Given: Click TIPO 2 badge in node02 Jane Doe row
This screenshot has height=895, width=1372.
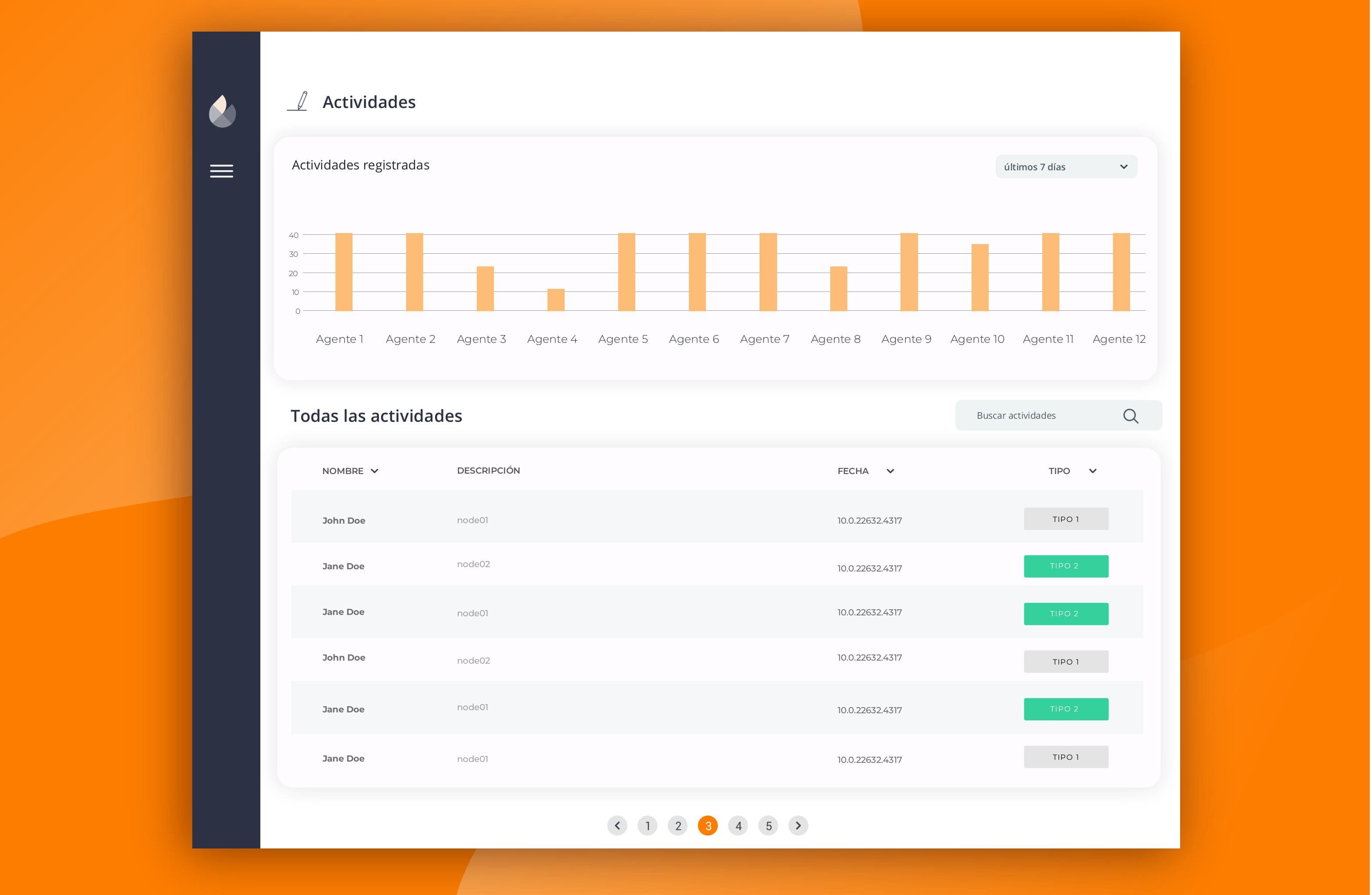Looking at the screenshot, I should tap(1066, 566).
